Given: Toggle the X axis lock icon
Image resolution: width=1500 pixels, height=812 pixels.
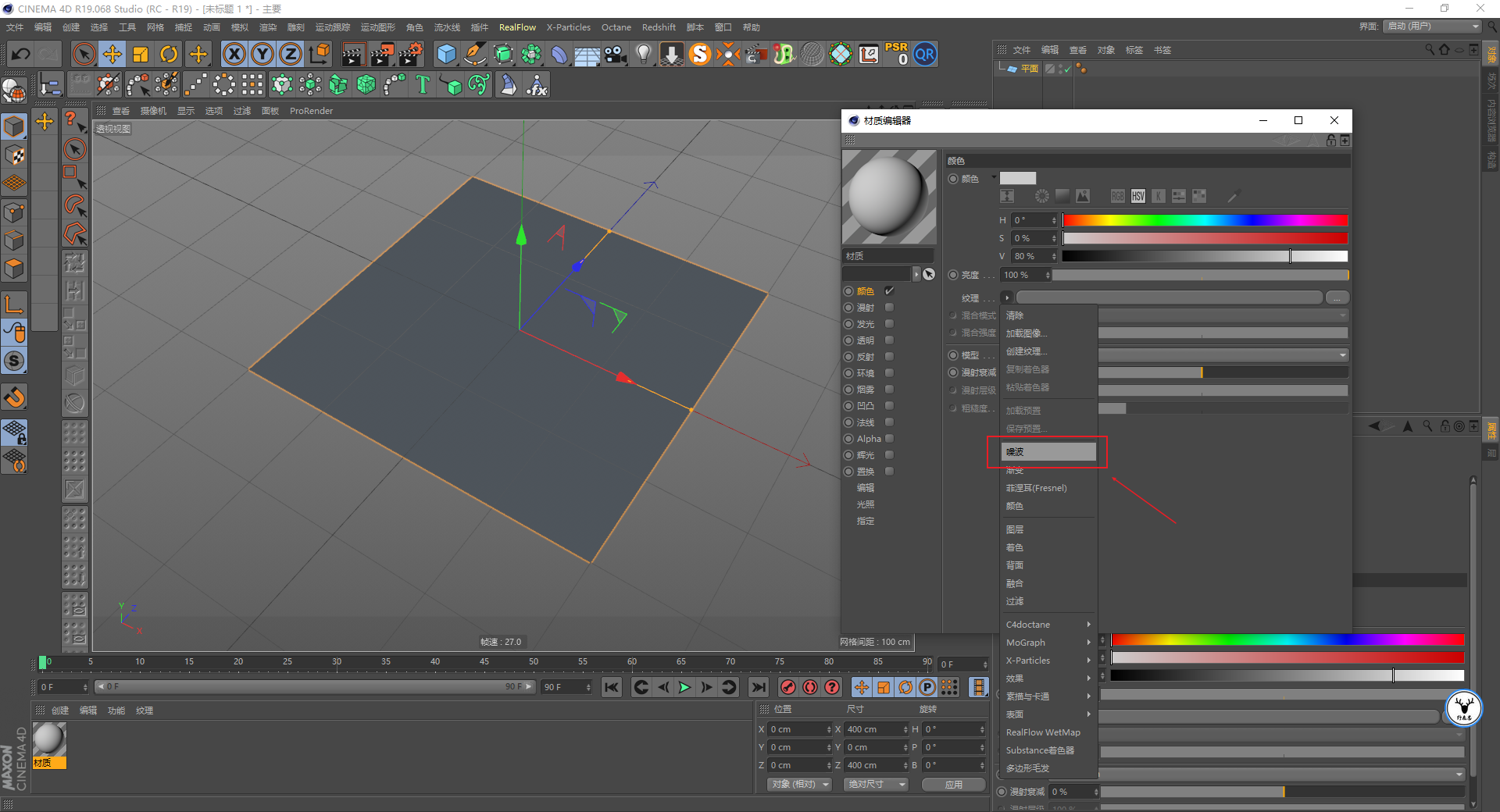Looking at the screenshot, I should click(x=234, y=54).
